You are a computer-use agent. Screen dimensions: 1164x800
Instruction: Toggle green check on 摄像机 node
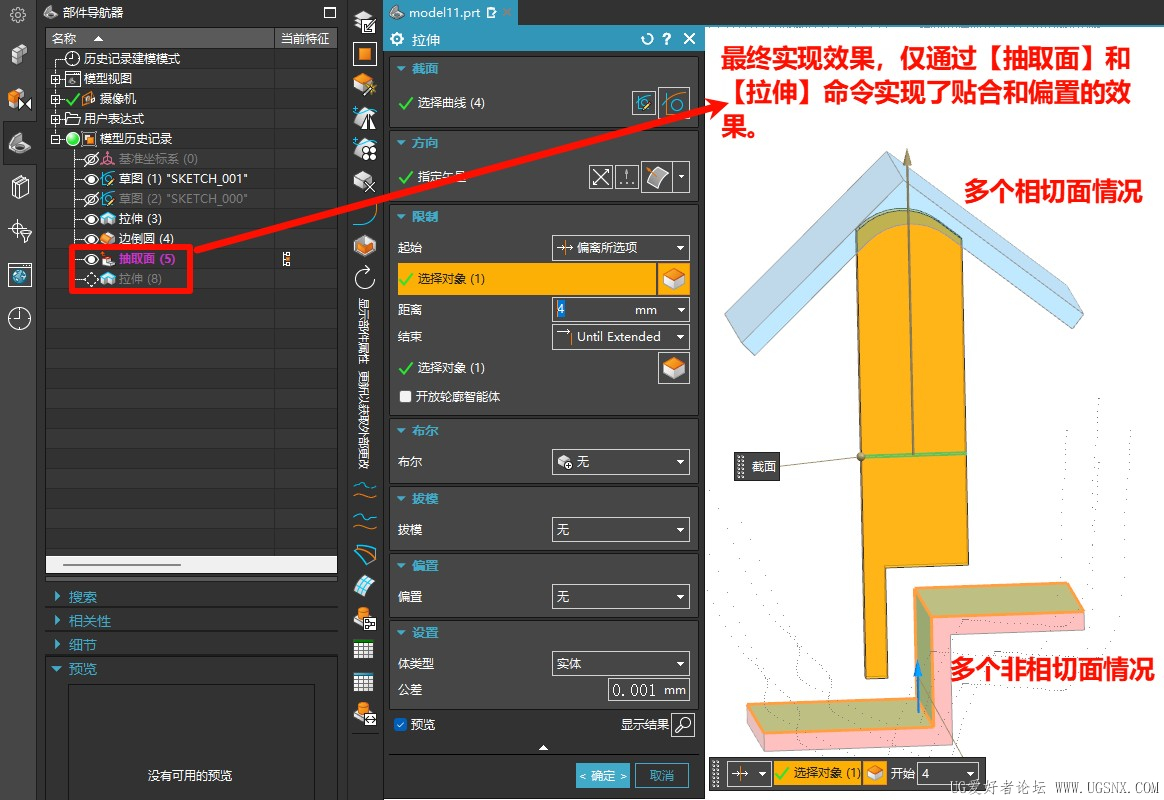click(x=73, y=99)
